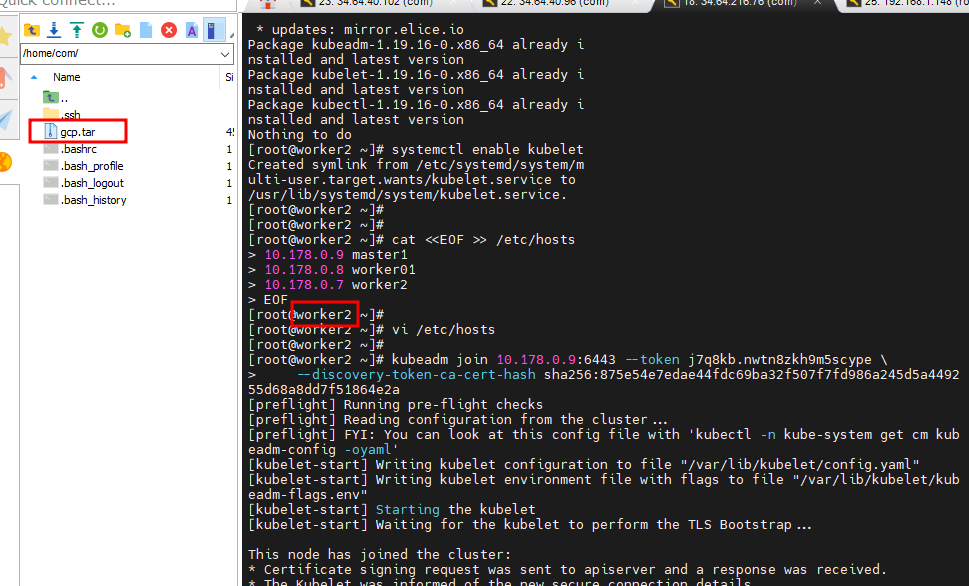Viewport: 969px width, 586px height.
Task: Click the '10.178.0.8 worker01' hosts line
Action: (340, 270)
